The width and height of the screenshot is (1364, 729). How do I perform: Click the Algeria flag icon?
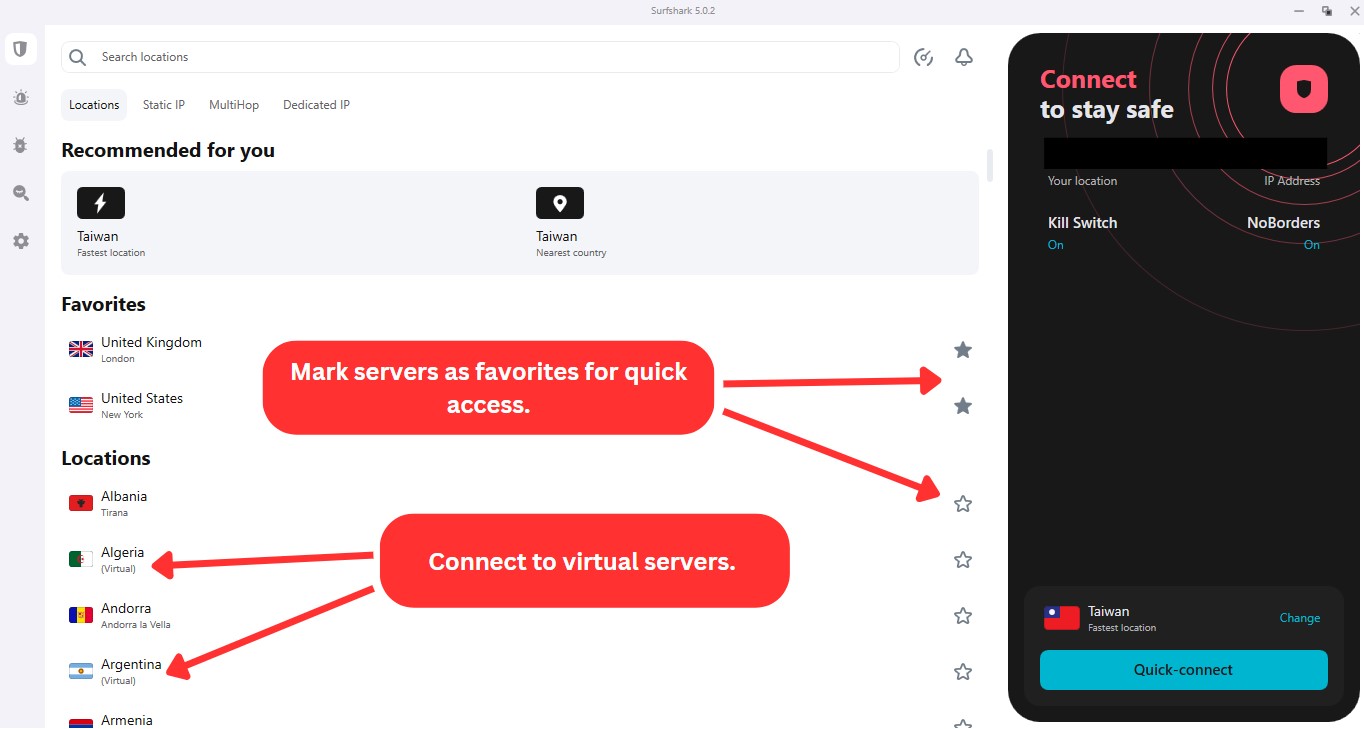[x=81, y=559]
